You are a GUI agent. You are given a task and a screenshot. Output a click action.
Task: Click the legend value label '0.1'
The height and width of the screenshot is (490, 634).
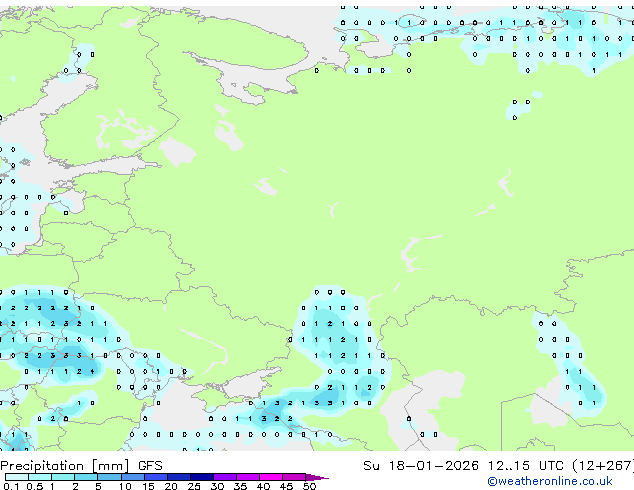pos(11,486)
